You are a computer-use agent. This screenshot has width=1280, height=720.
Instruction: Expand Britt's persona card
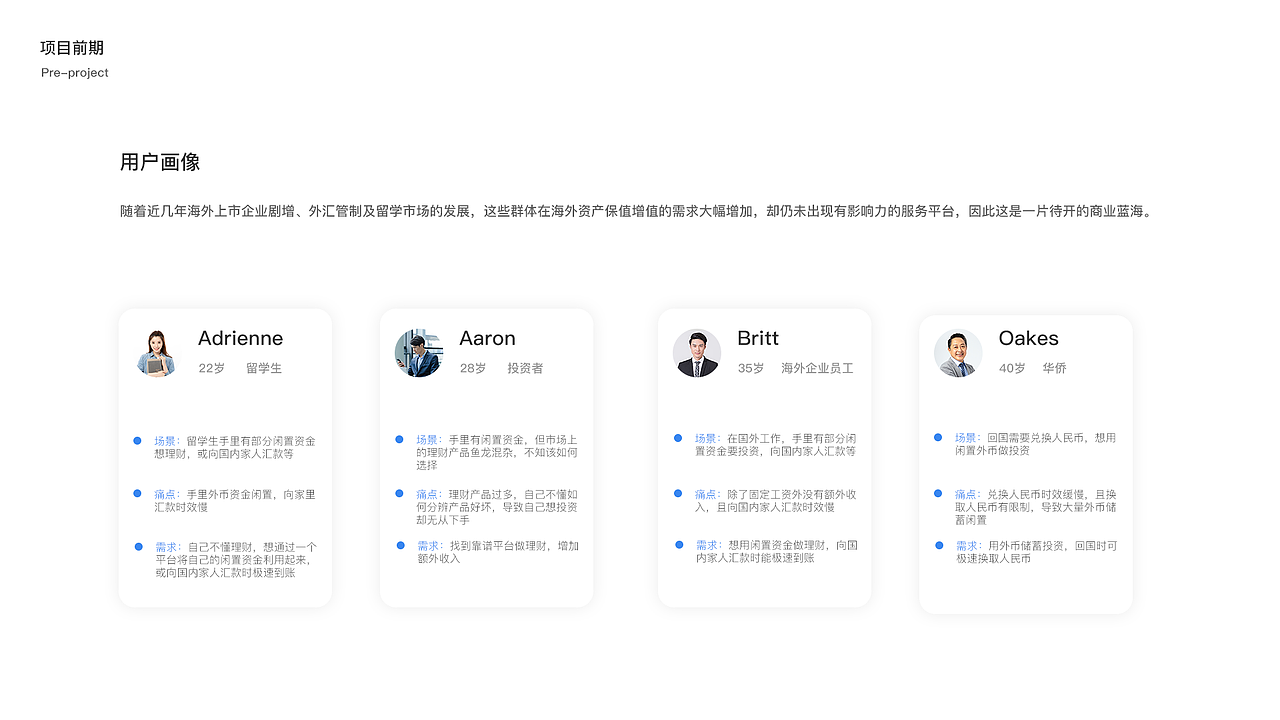tap(765, 457)
